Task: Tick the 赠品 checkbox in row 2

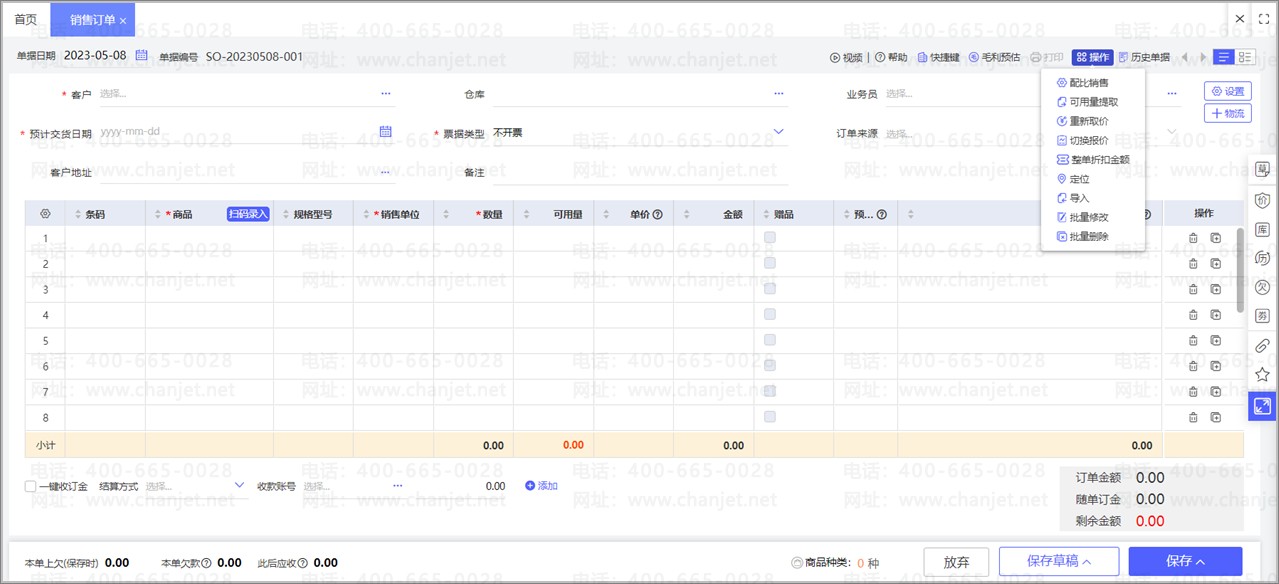Action: 770,263
